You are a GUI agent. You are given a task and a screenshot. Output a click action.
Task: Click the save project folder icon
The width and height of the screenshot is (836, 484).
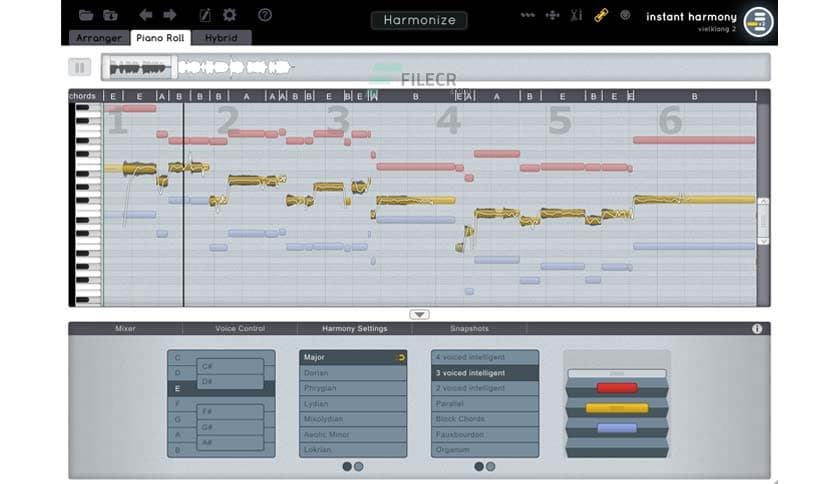[110, 15]
